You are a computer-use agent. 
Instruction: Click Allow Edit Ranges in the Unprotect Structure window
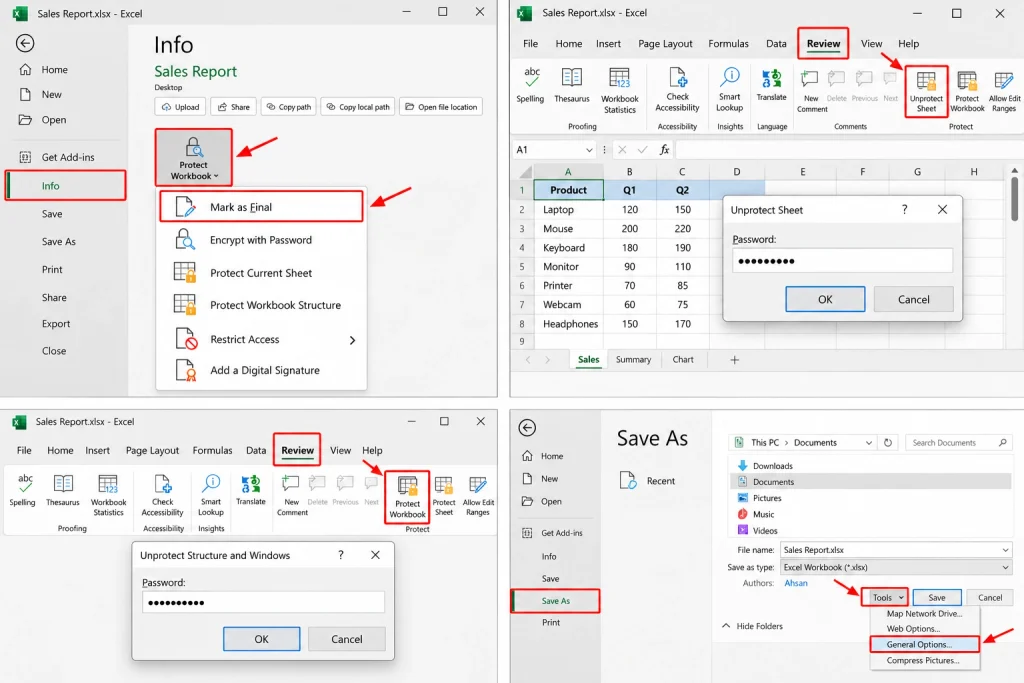[x=478, y=496]
